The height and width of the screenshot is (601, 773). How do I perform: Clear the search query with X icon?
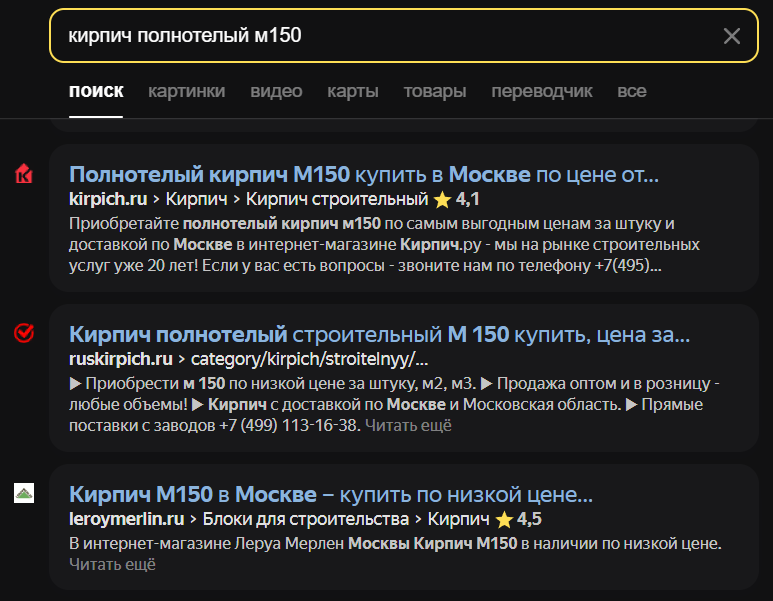point(732,36)
